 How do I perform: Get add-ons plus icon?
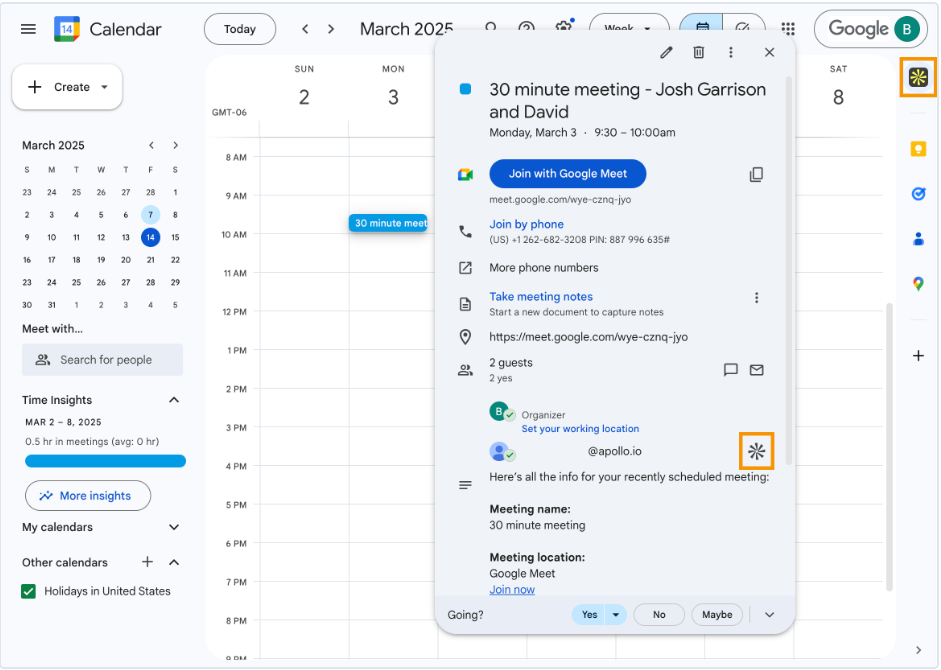coord(918,355)
